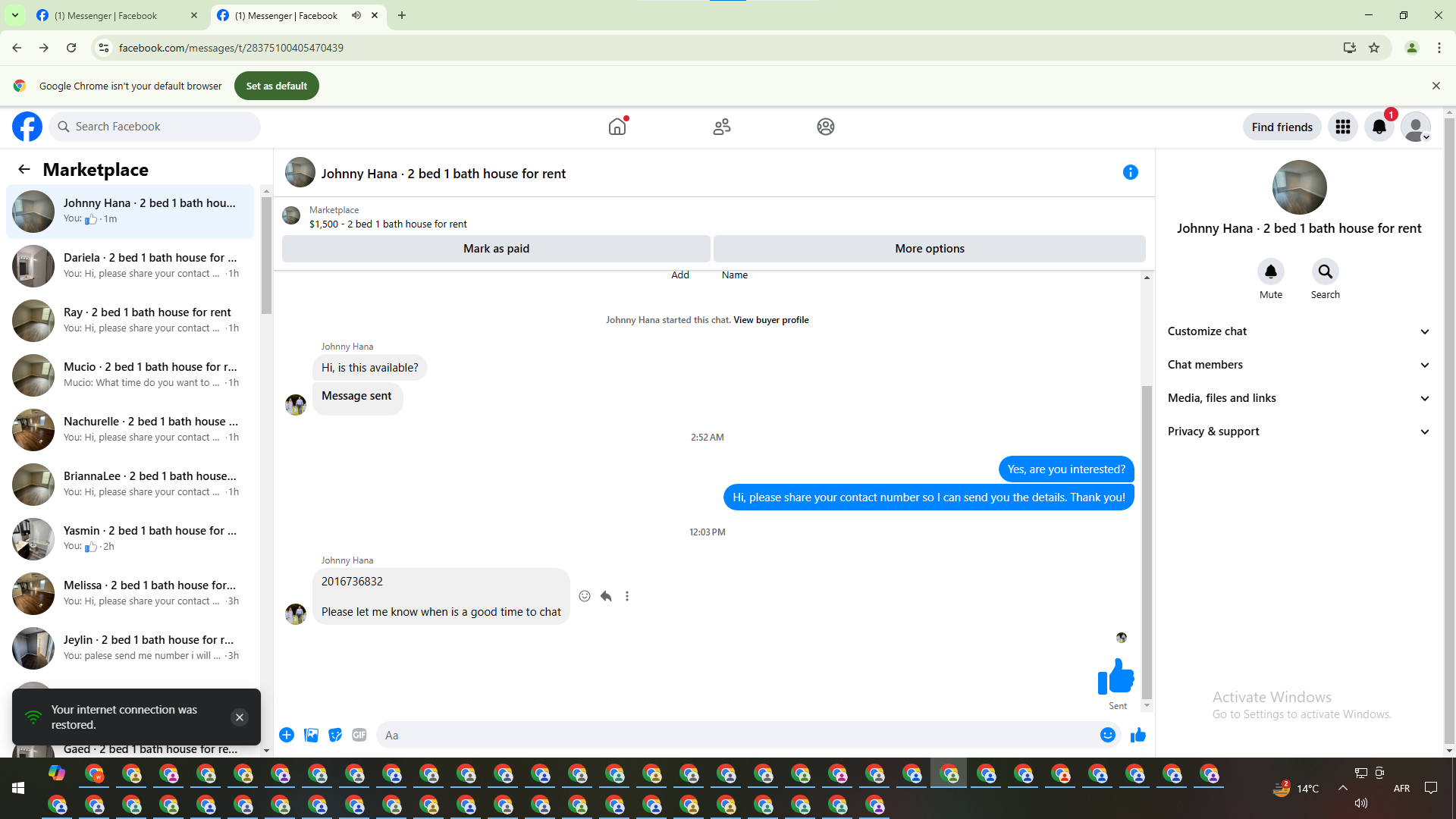Expand Privacy & support section
The height and width of the screenshot is (819, 1456).
1299,431
